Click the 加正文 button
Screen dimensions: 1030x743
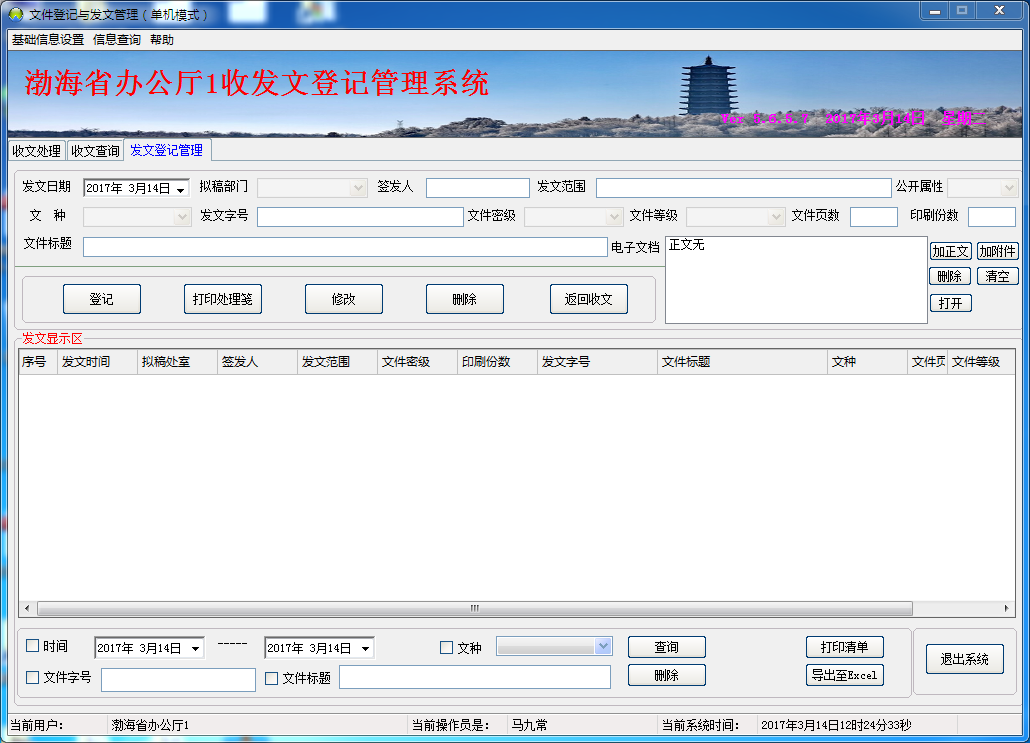tap(950, 251)
